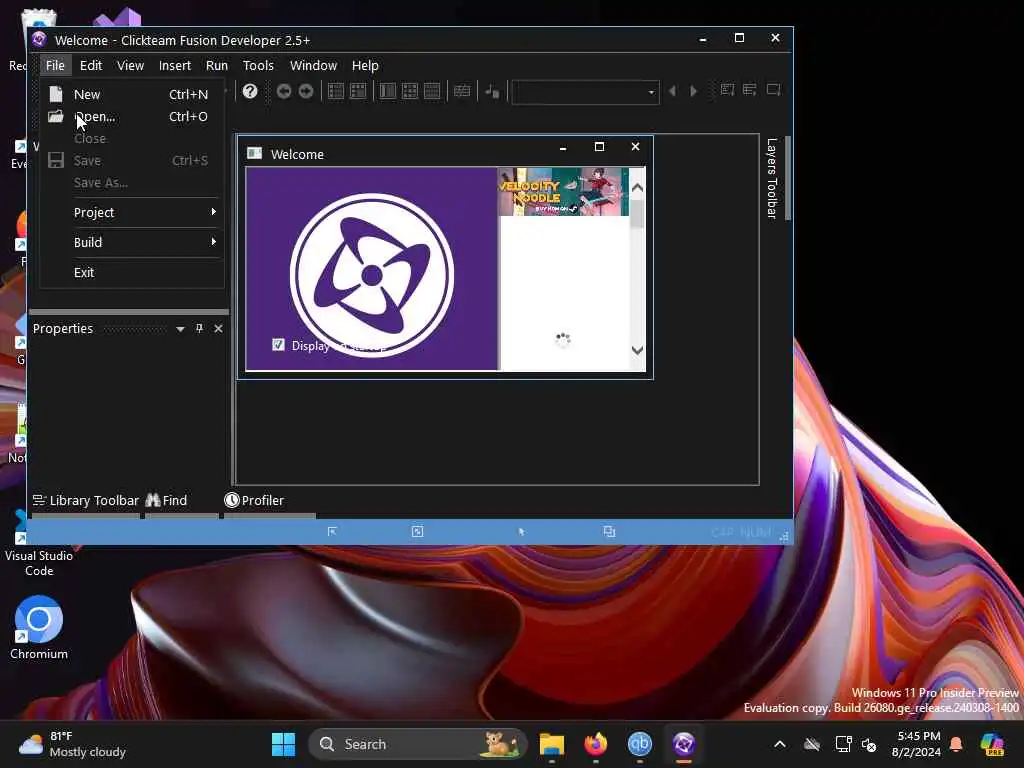Open the frame selector combo box
The width and height of the screenshot is (1024, 768).
point(585,92)
